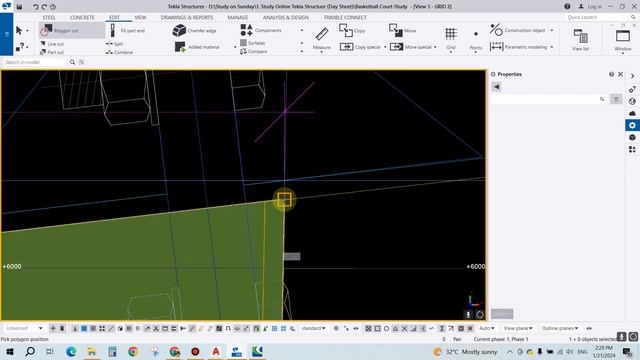Open the STEEL ribbon tab

point(49,18)
